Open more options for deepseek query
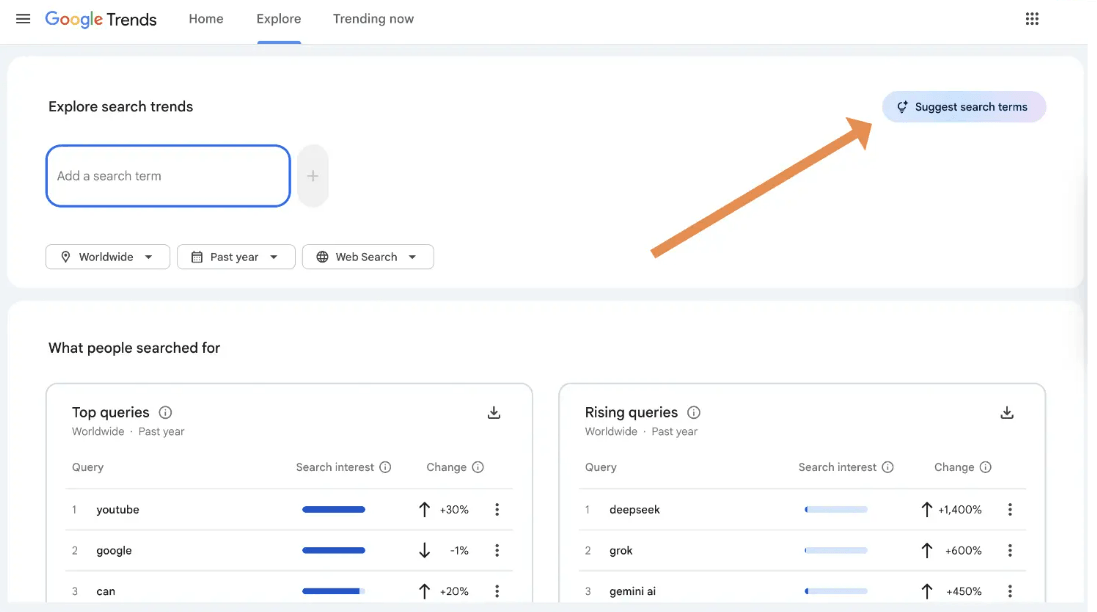Screen dimensions: 1097x612 click(x=1010, y=509)
